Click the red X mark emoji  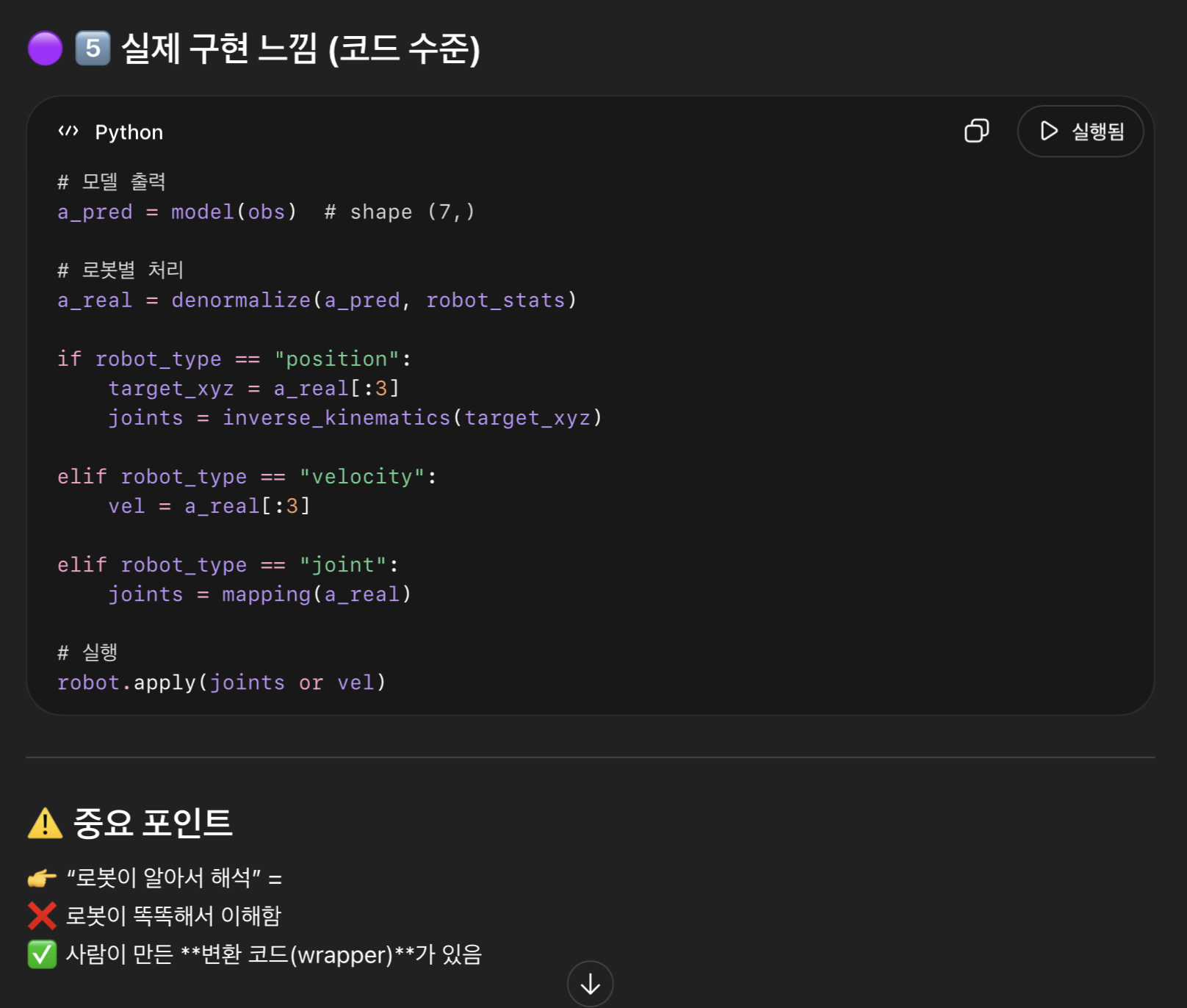click(42, 916)
